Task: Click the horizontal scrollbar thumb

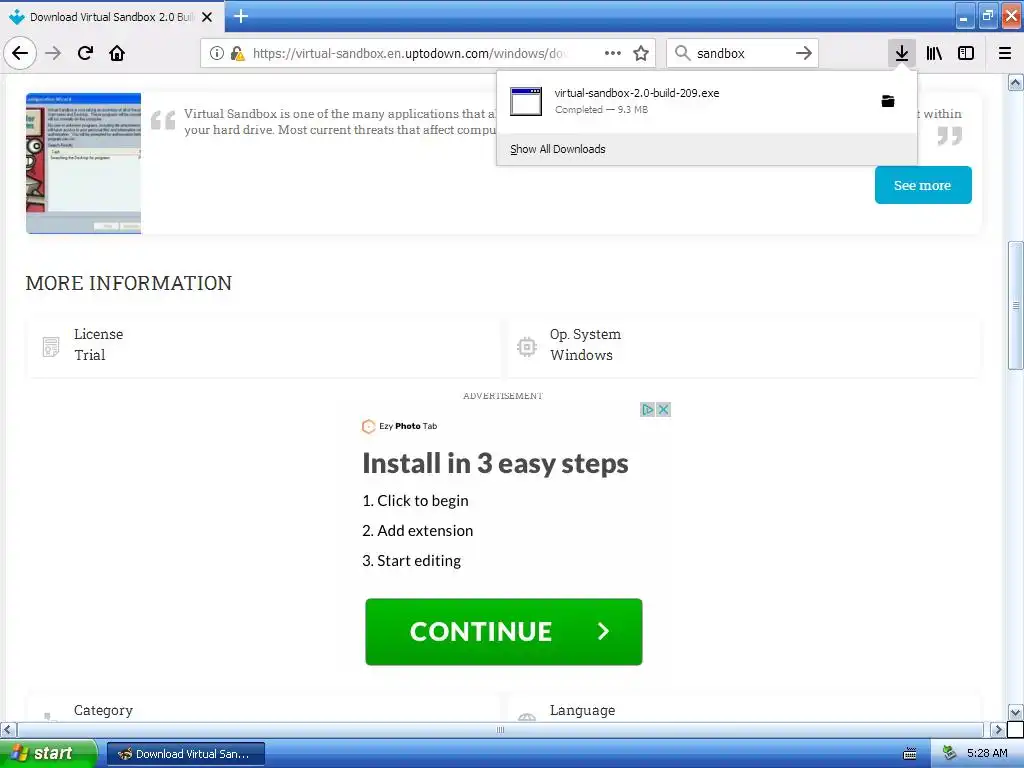Action: coord(500,729)
